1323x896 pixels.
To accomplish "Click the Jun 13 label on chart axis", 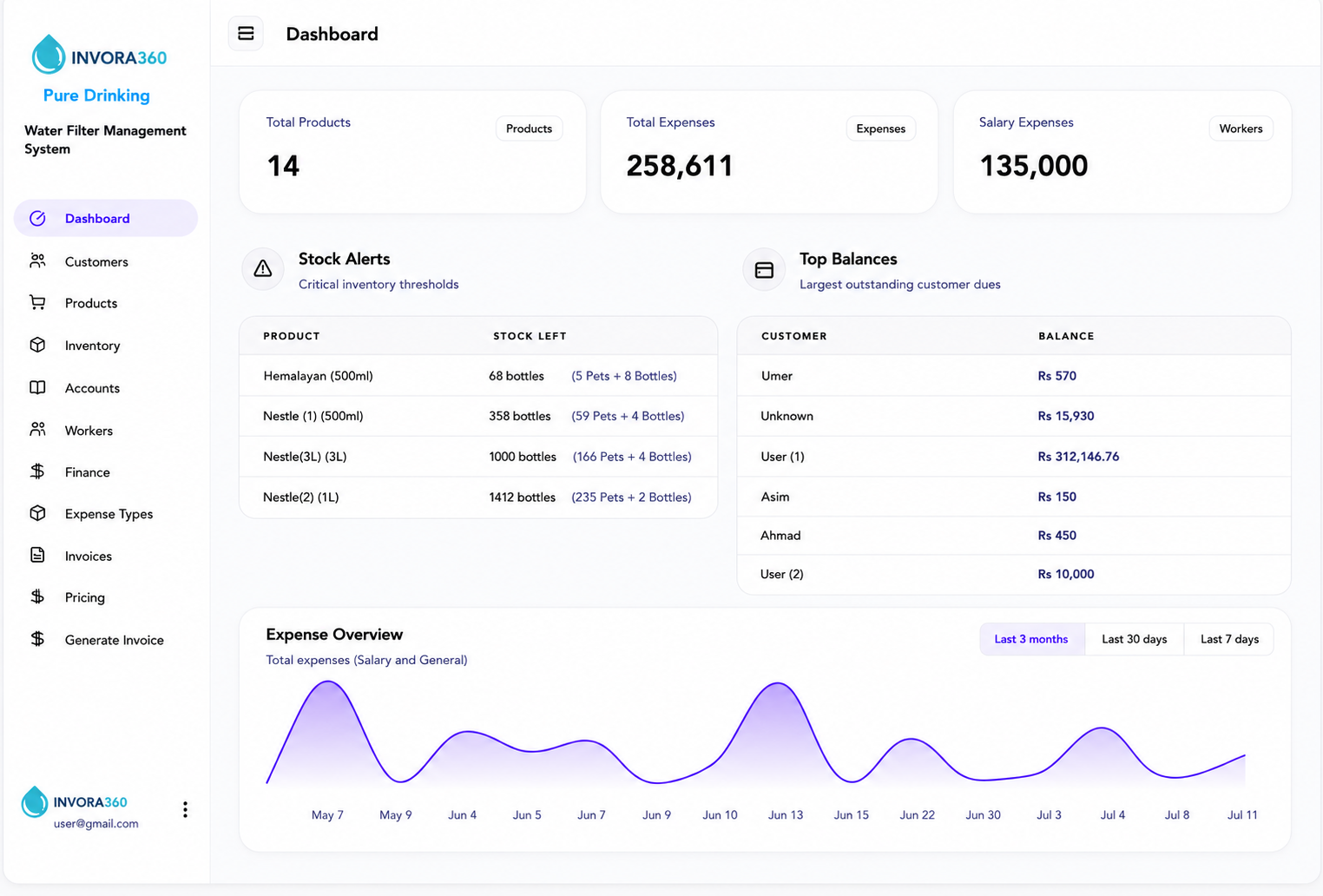I will click(786, 815).
